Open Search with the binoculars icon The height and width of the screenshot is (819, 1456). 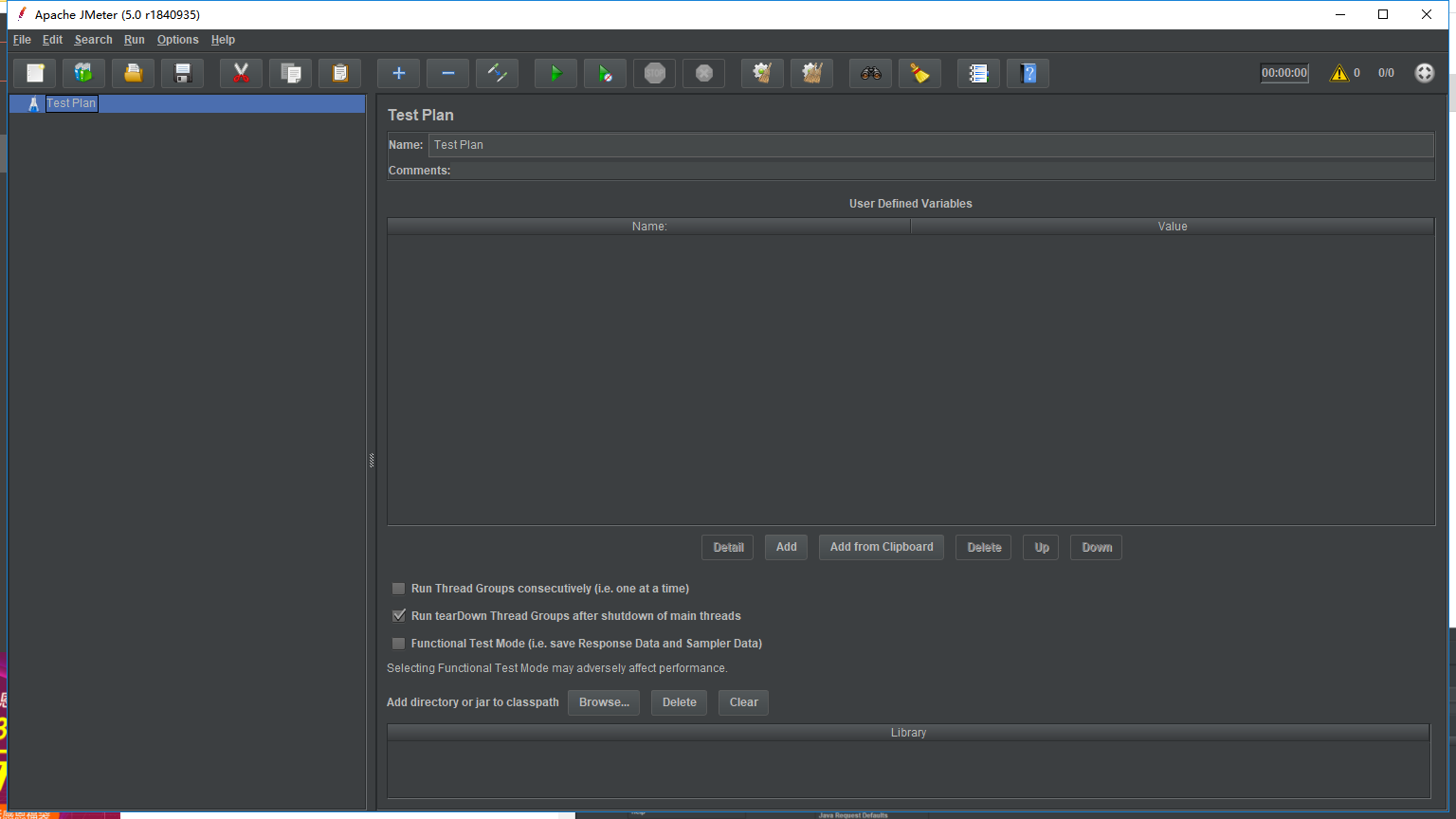tap(870, 73)
